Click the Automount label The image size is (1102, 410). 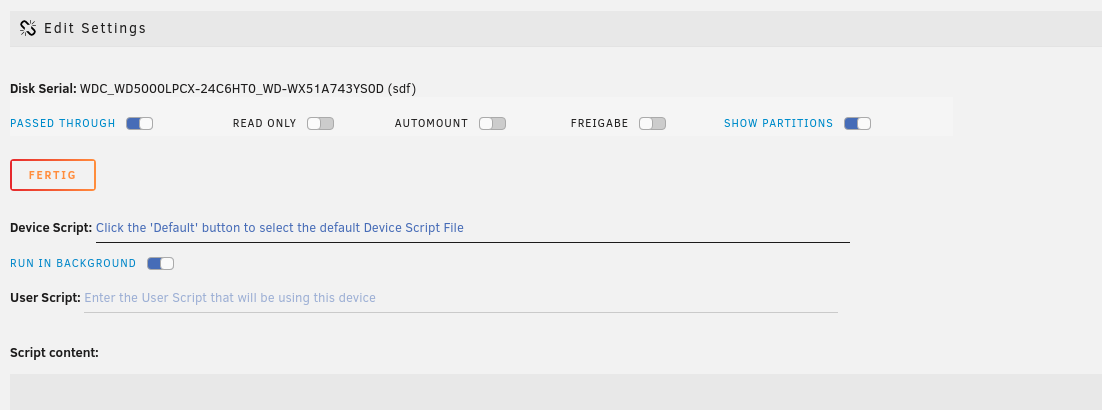pyautogui.click(x=431, y=124)
